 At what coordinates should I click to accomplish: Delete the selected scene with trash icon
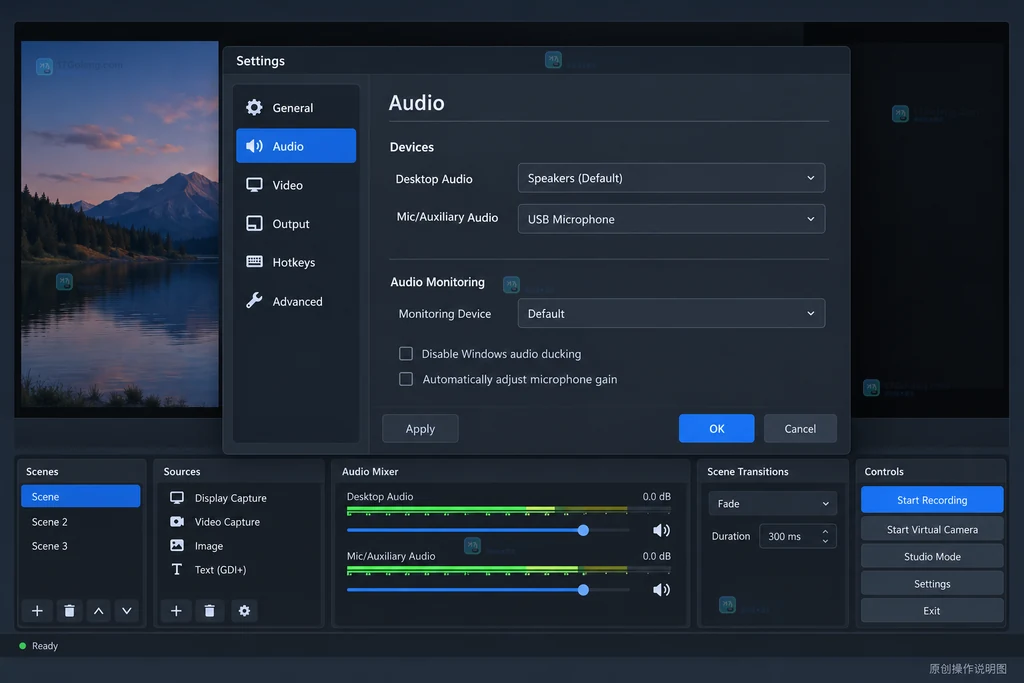pos(69,611)
